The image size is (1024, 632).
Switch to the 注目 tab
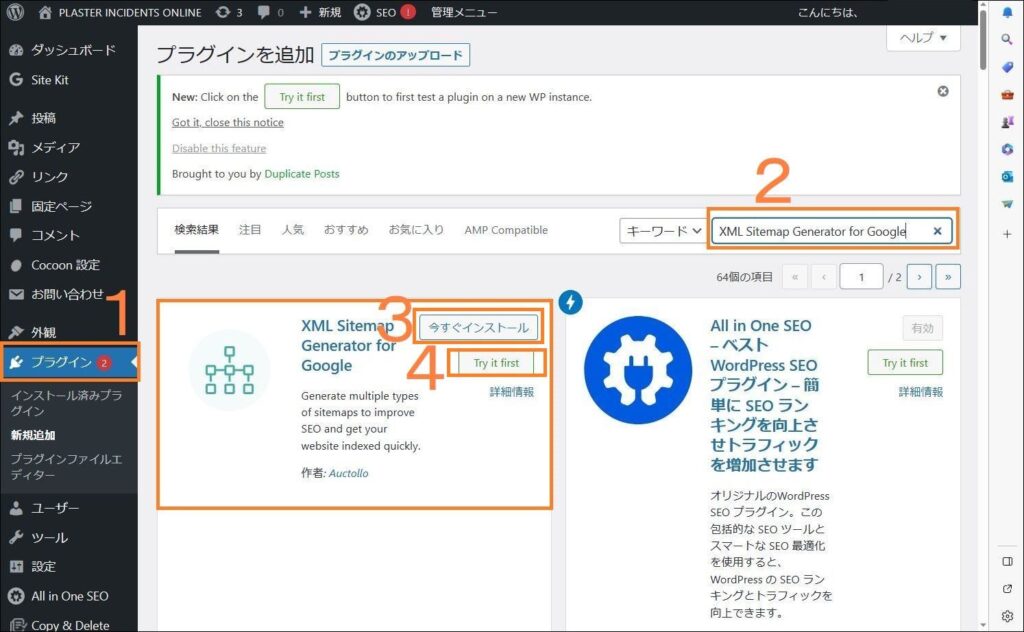click(250, 230)
